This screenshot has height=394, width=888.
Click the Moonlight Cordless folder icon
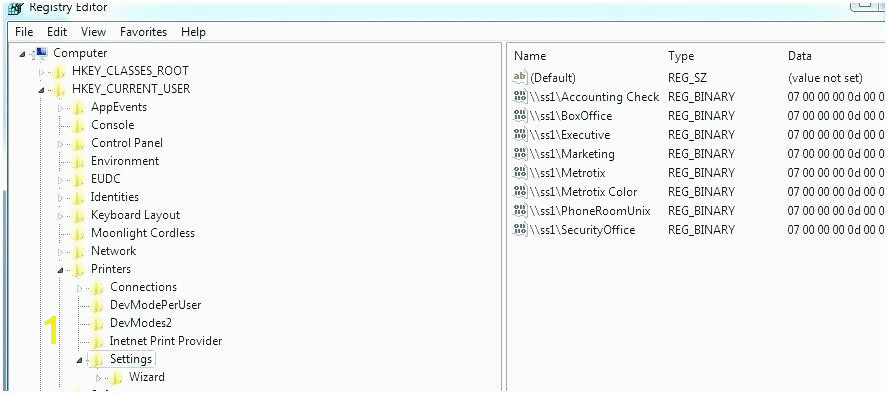(79, 233)
